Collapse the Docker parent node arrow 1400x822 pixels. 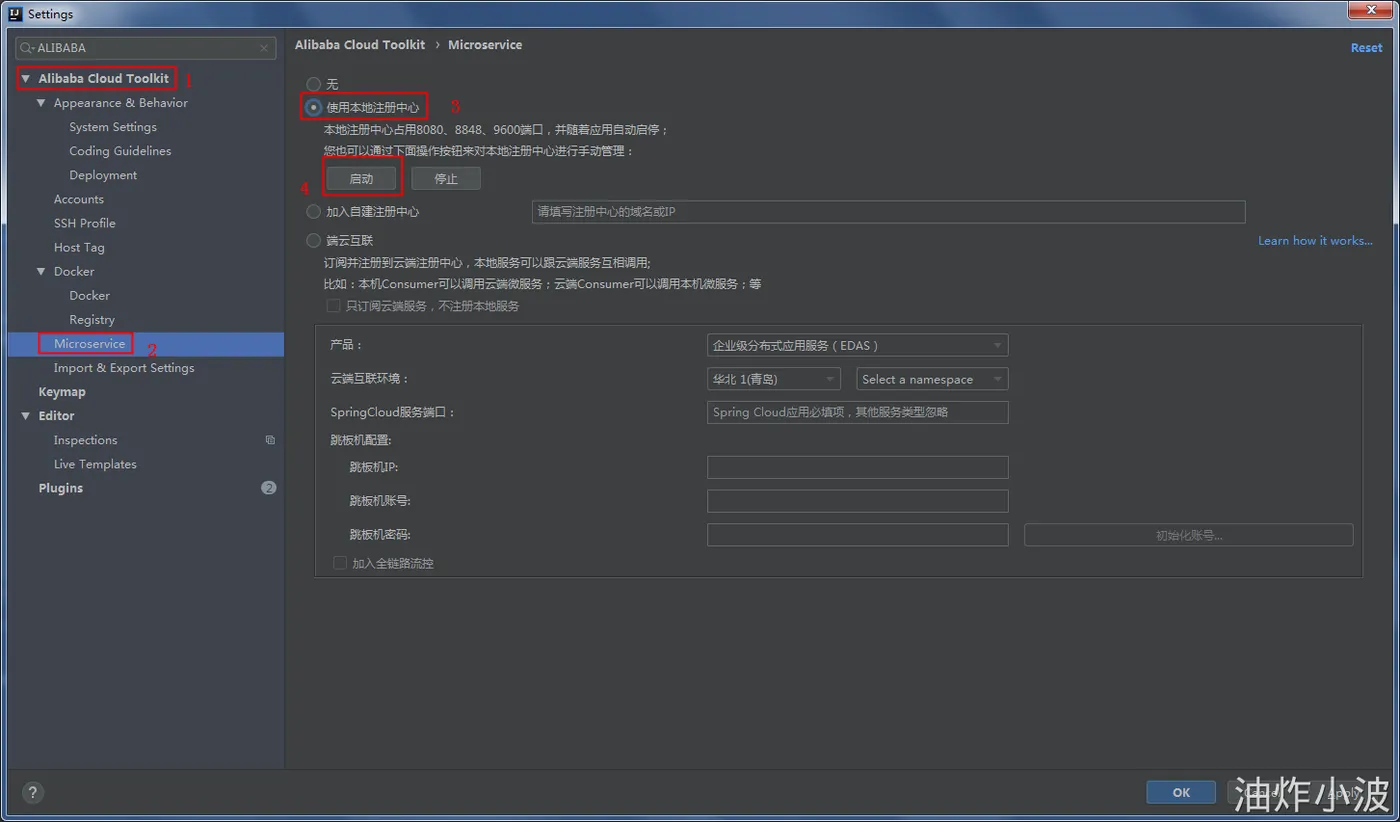(x=41, y=271)
